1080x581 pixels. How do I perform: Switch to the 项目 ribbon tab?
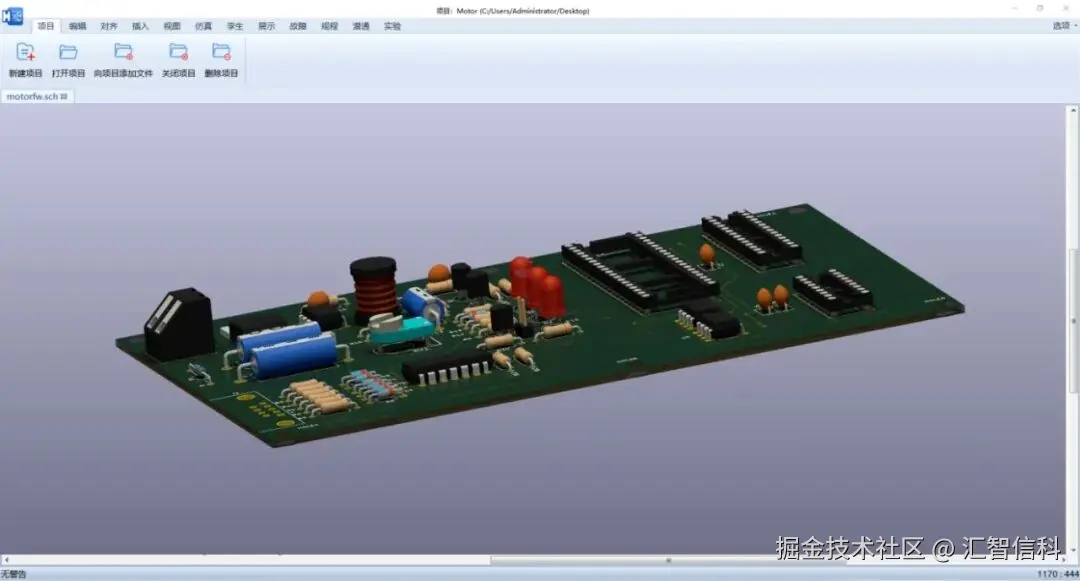(46, 26)
